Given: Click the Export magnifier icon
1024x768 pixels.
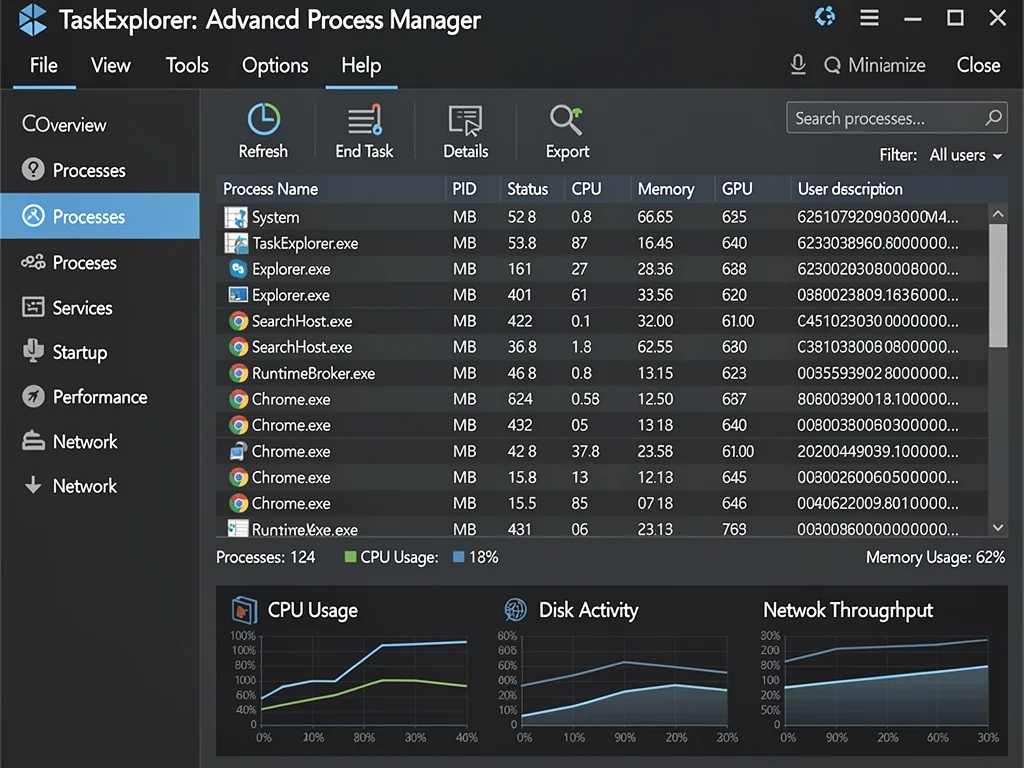Looking at the screenshot, I should (566, 120).
